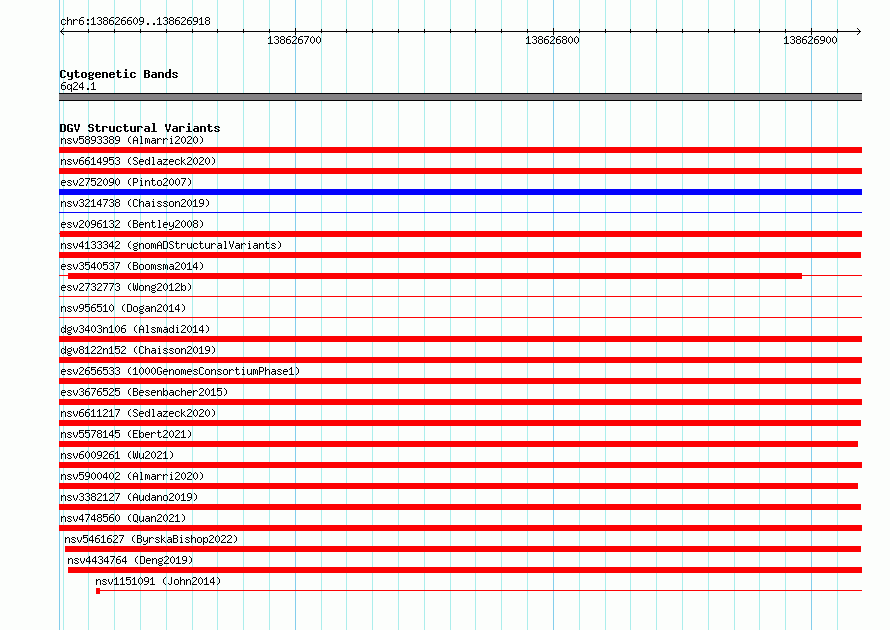890x630 pixels.
Task: Open the nsv6614953 (Sedlazeck2020) variant
Action: pos(138,161)
